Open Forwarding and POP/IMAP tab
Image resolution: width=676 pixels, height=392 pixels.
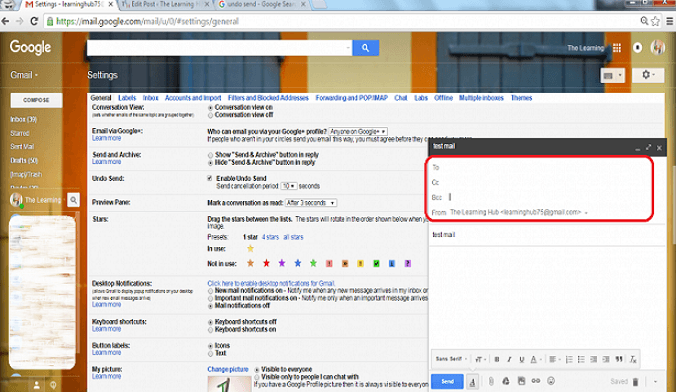[x=351, y=98]
